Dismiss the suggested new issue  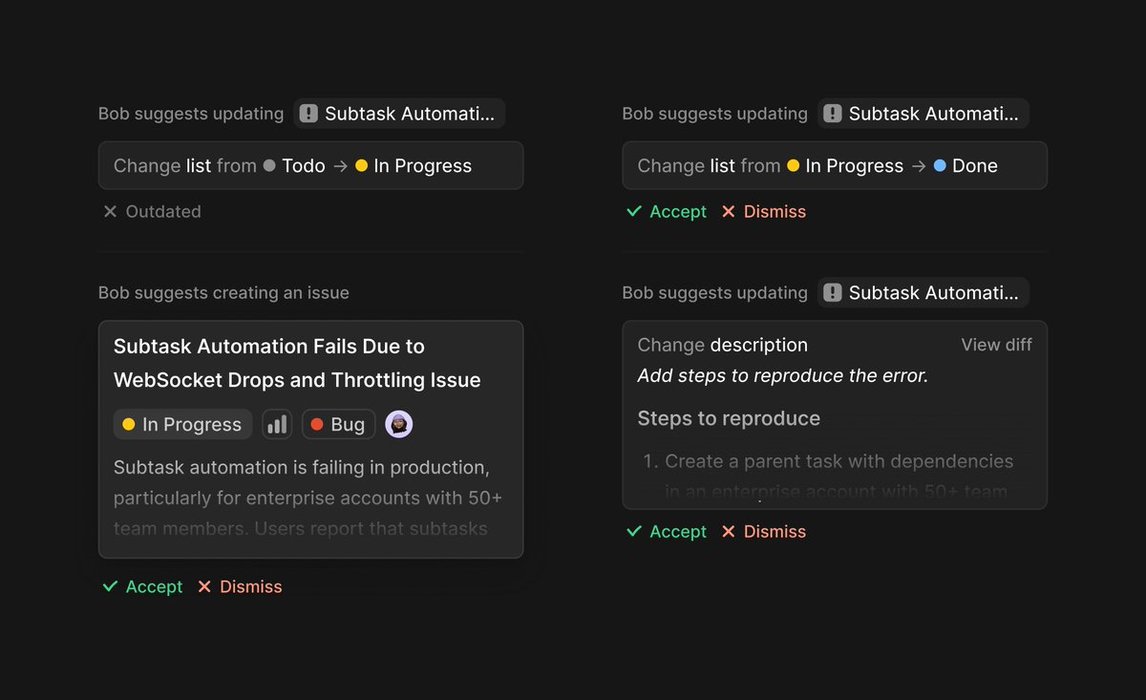point(239,587)
